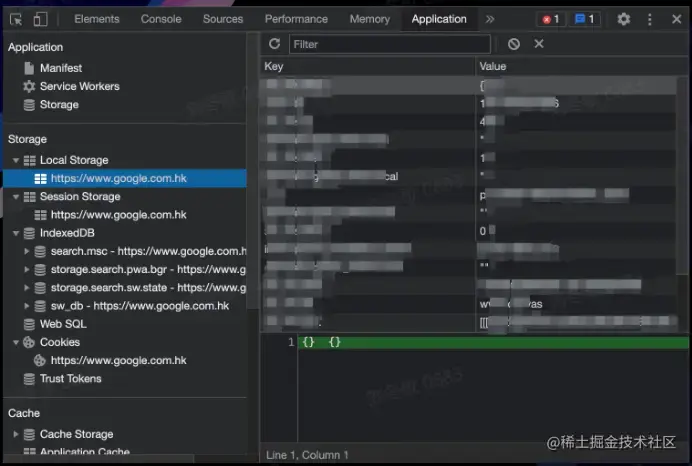Select the row whose key ends in 'cal'

[x=469, y=176]
